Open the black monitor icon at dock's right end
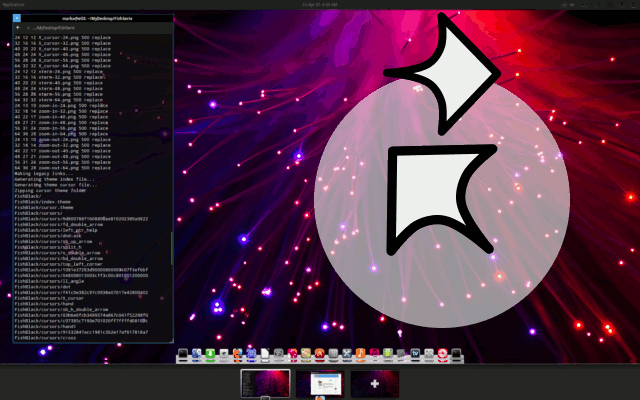This screenshot has height=400, width=640. pos(456,354)
